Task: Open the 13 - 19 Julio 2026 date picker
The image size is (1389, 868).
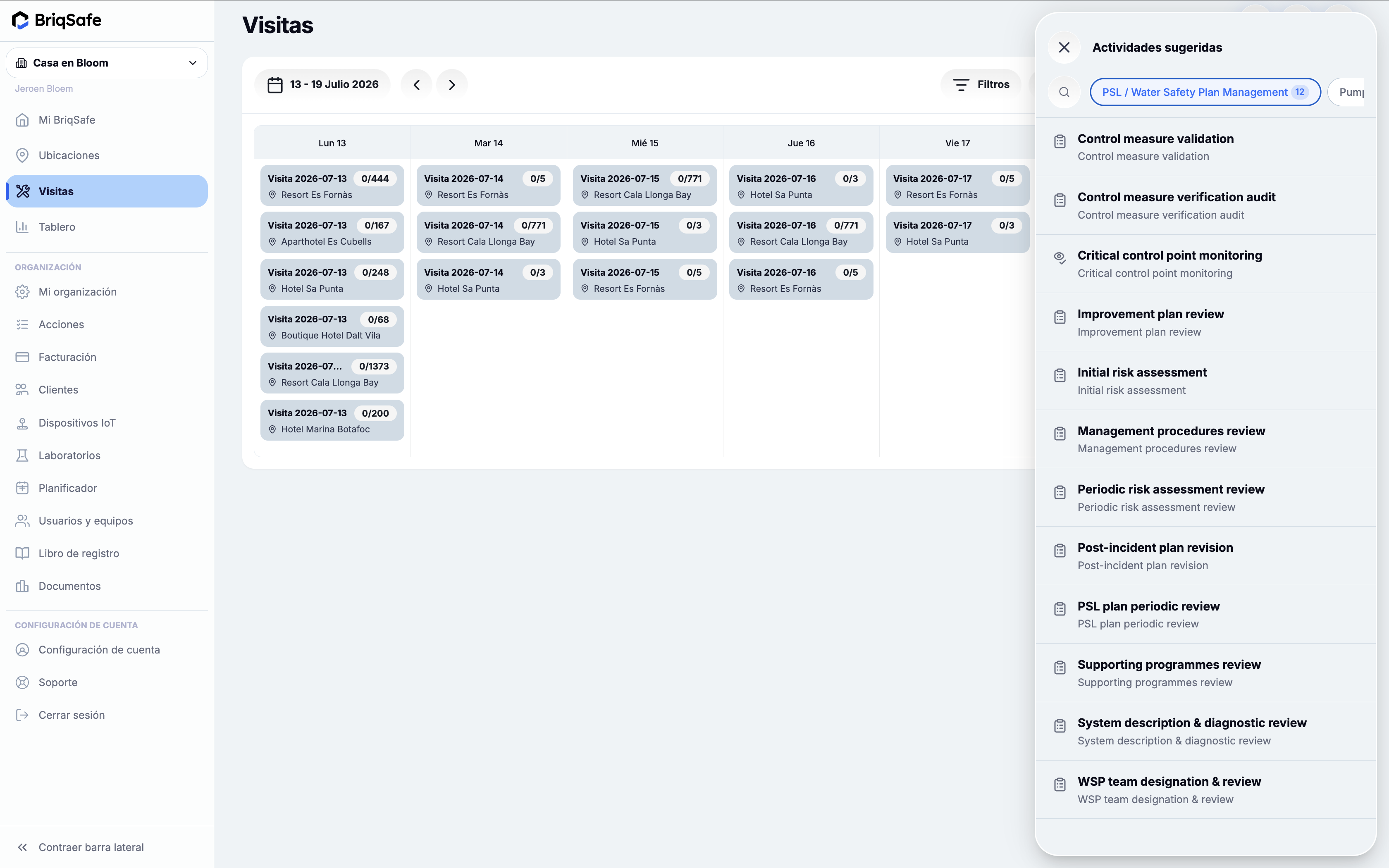Action: pos(322,84)
